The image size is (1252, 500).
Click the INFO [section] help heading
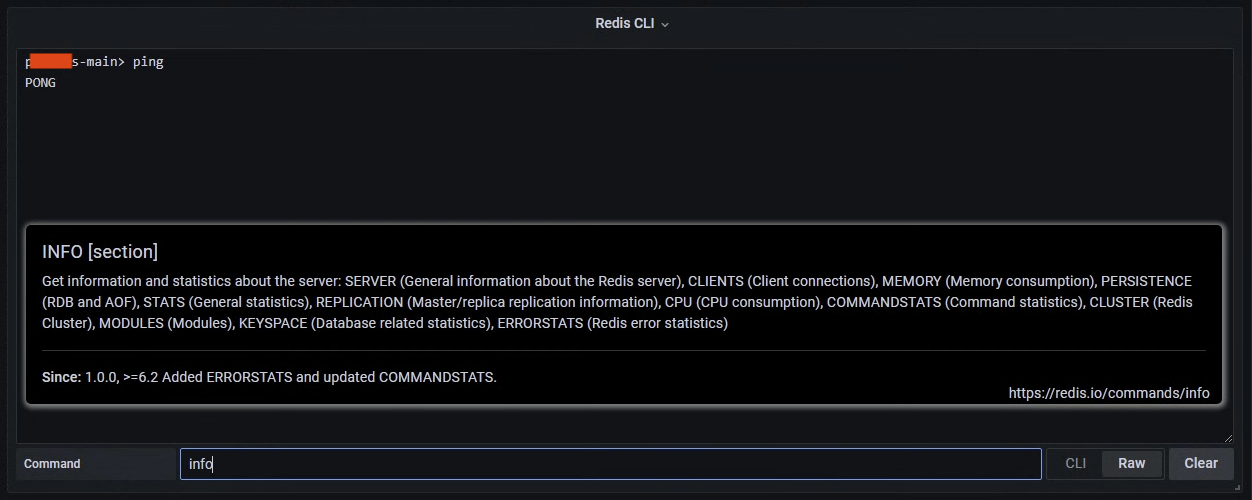click(x=100, y=252)
